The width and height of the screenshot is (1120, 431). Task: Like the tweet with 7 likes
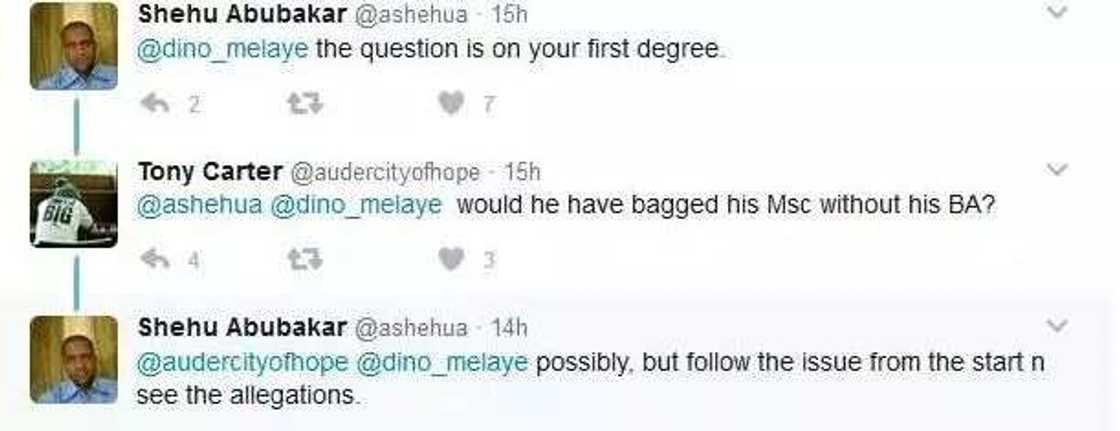452,103
